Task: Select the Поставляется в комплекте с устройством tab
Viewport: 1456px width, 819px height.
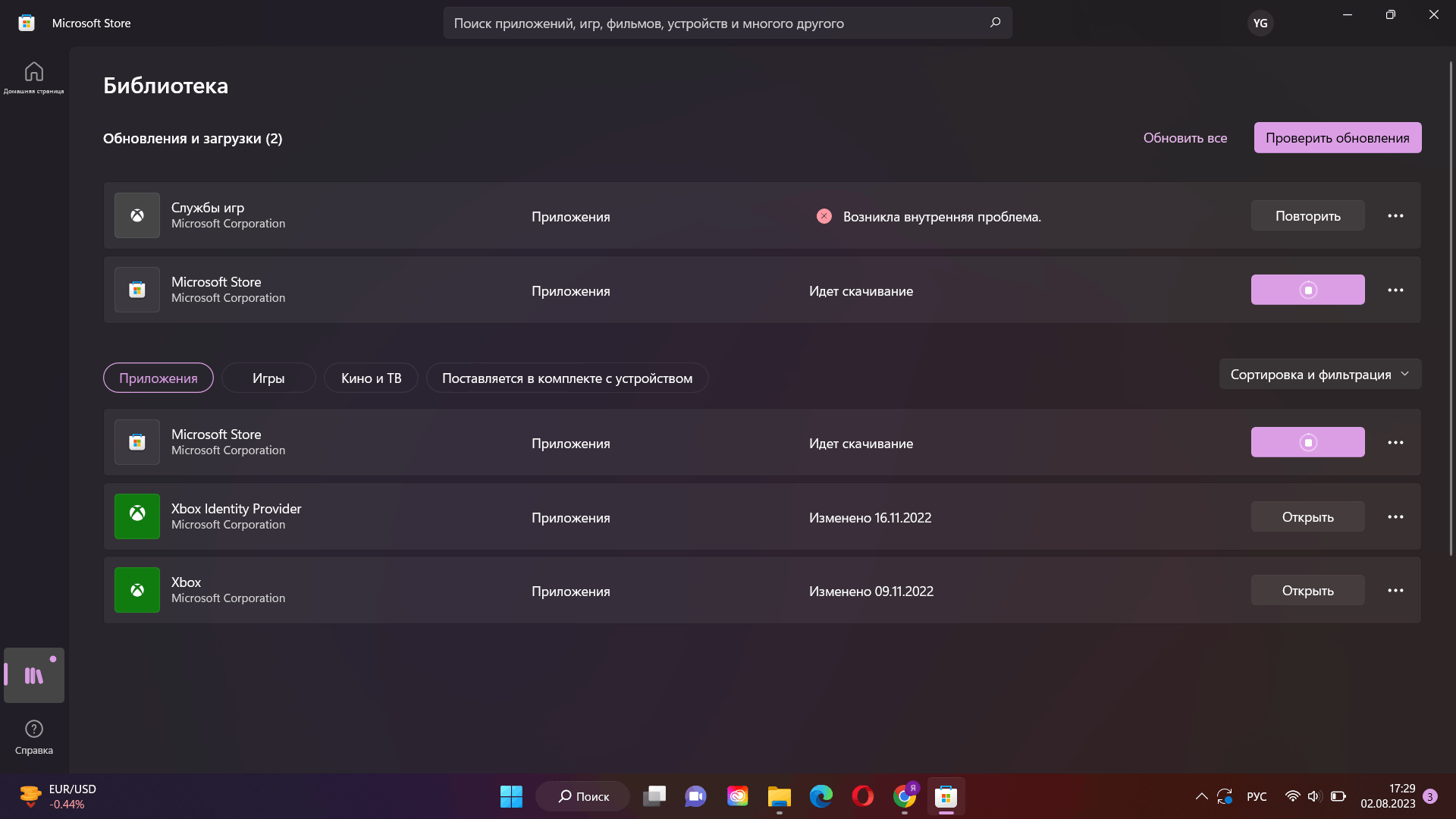Action: (567, 378)
